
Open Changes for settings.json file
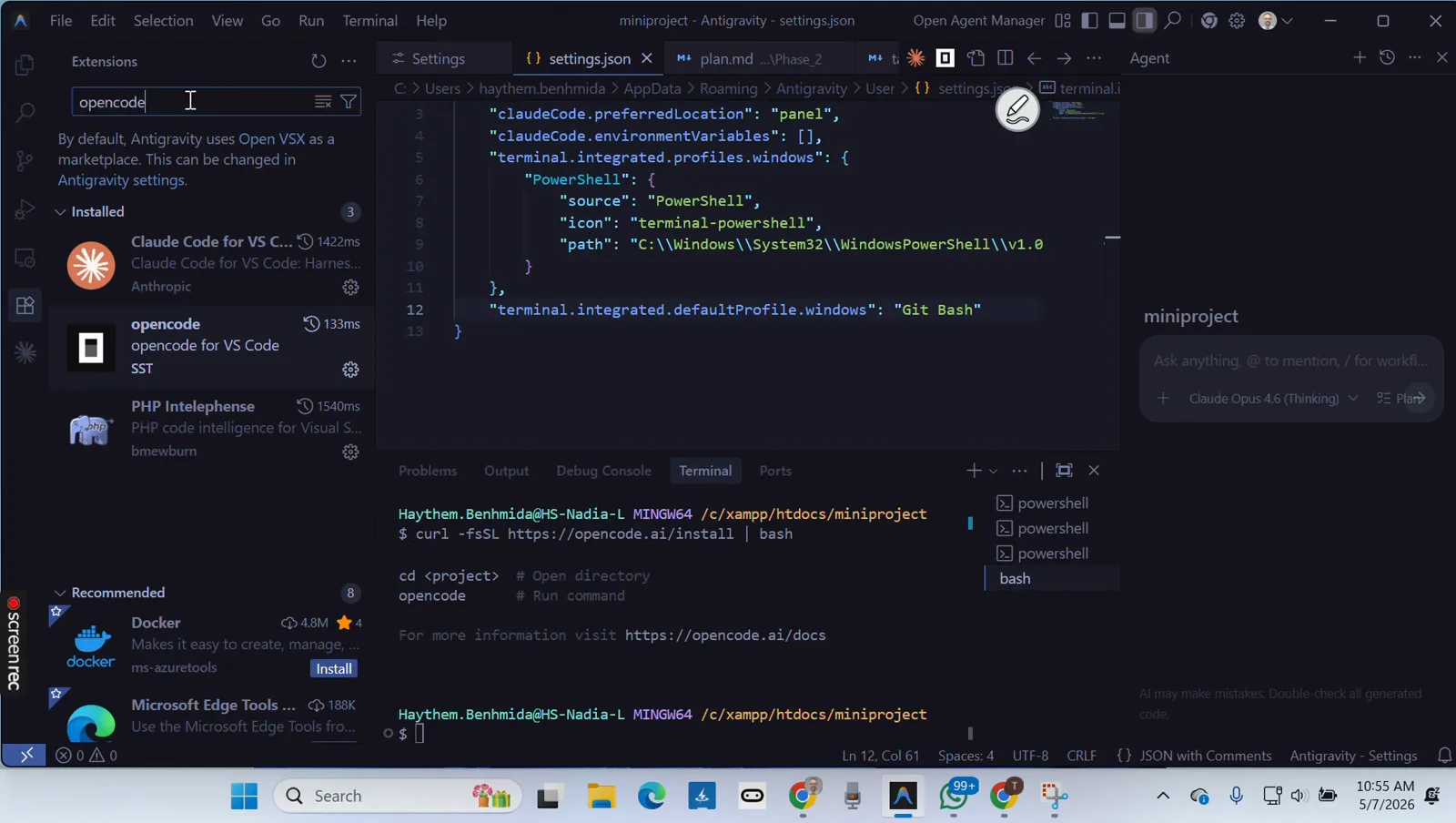(976, 58)
